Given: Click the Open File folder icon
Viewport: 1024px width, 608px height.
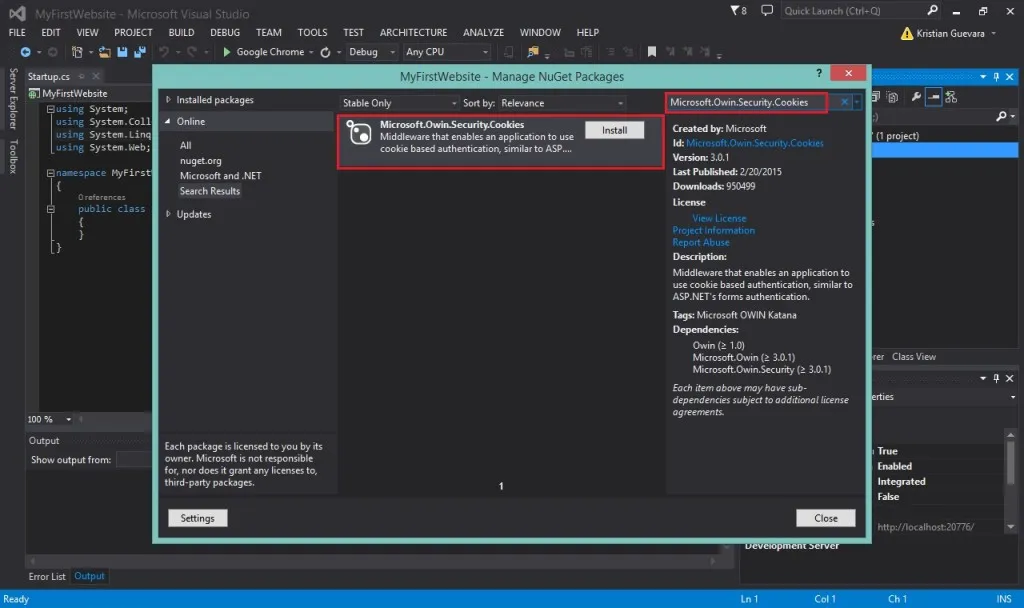Looking at the screenshot, I should [x=104, y=52].
